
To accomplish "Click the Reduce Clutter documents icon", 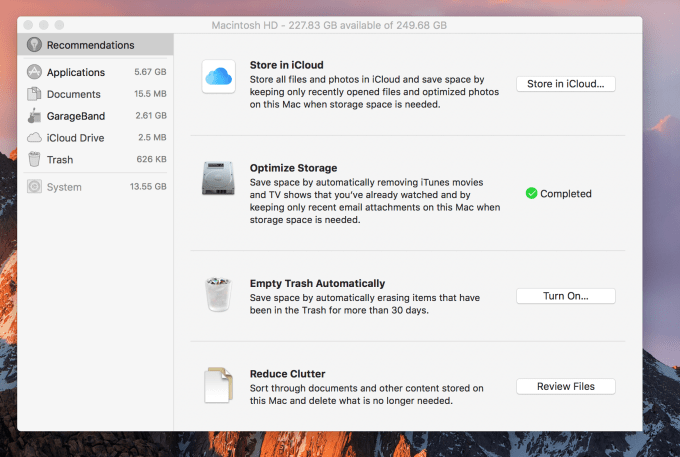I will click(218, 386).
